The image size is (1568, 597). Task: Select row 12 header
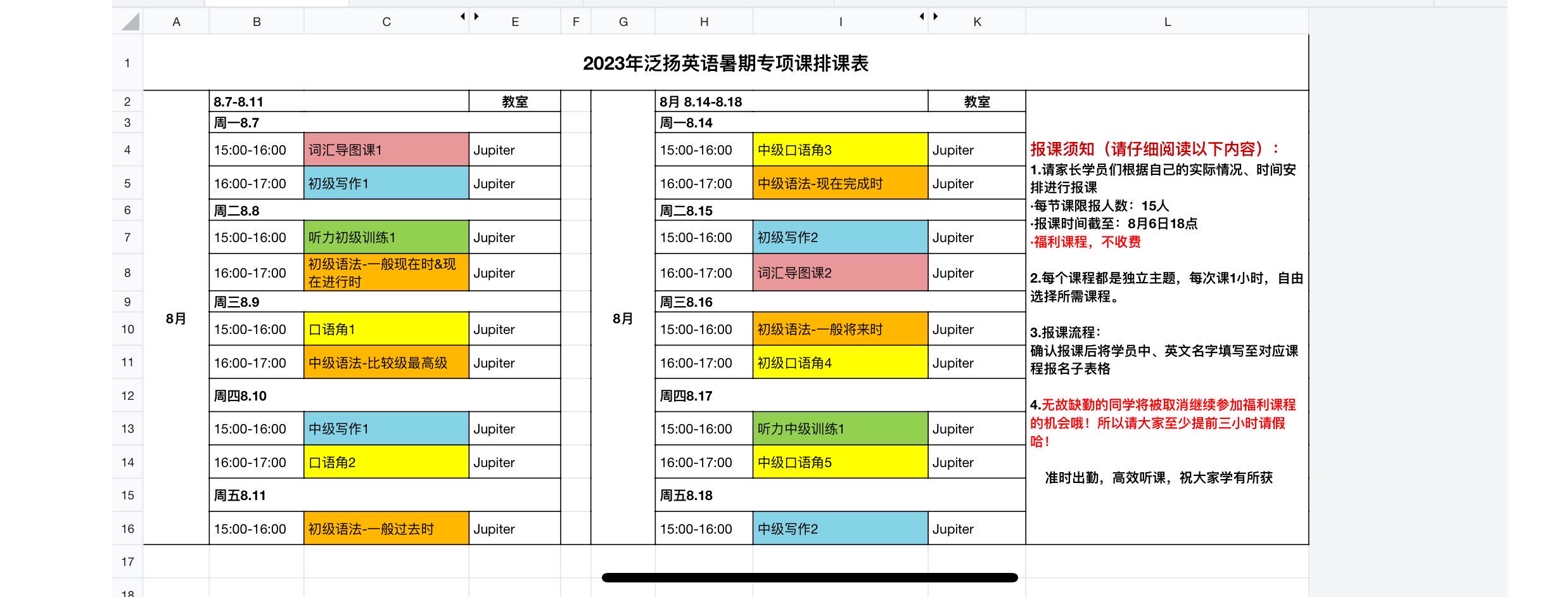tap(127, 396)
